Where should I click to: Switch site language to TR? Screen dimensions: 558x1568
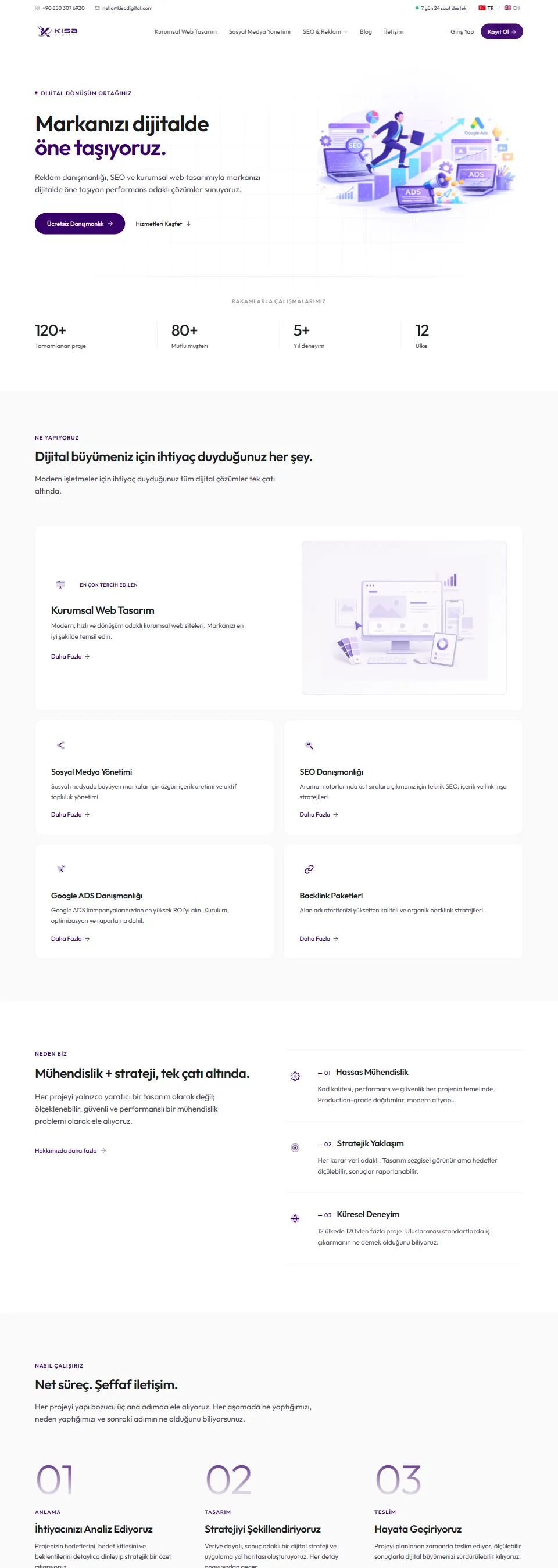pos(486,9)
